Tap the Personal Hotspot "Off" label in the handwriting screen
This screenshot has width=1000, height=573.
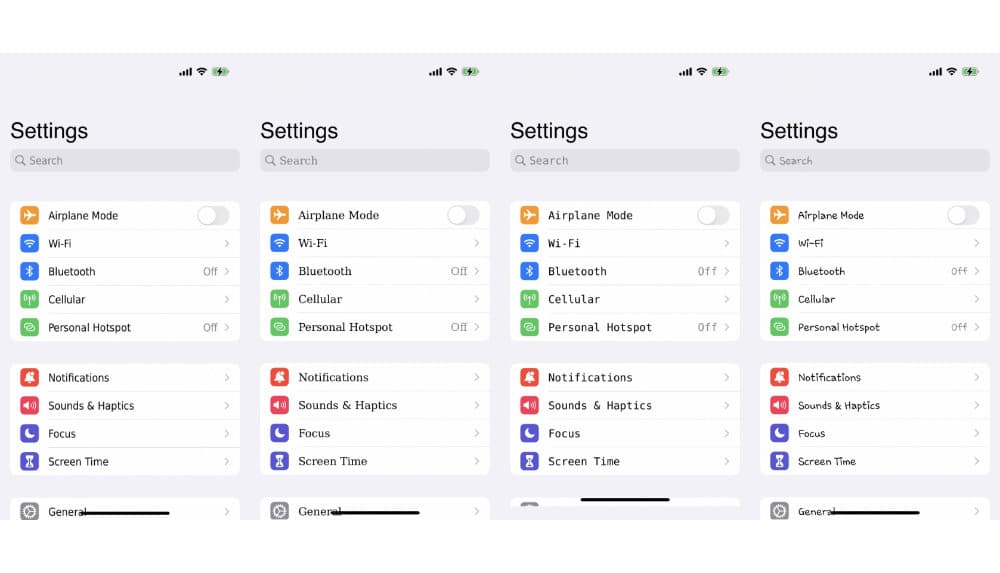(x=959, y=327)
